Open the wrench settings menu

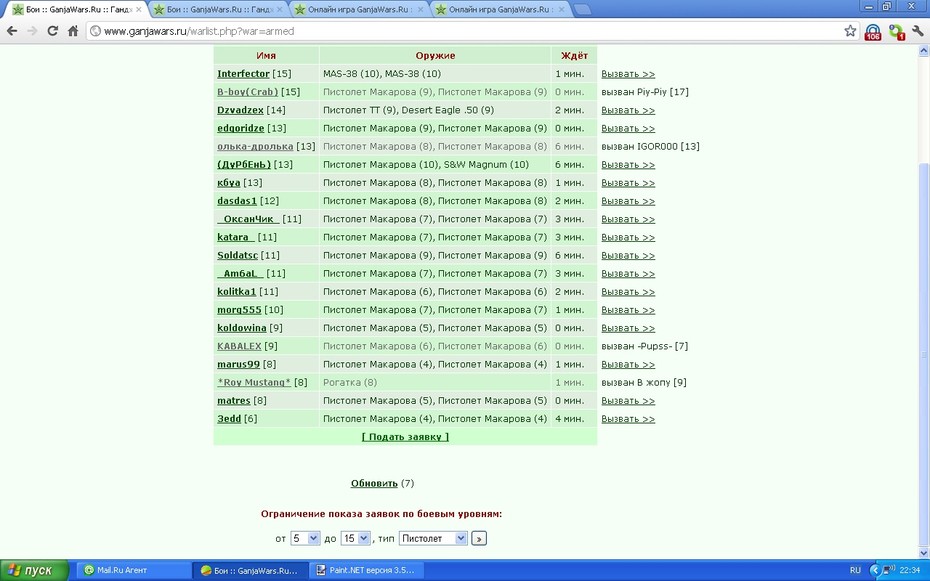[918, 31]
